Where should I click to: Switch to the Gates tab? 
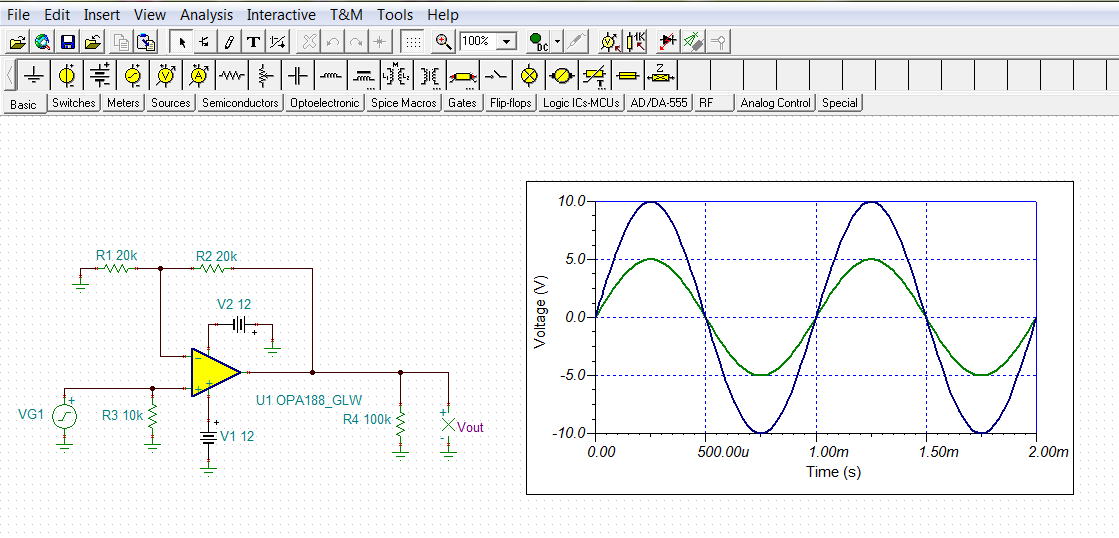(x=462, y=103)
